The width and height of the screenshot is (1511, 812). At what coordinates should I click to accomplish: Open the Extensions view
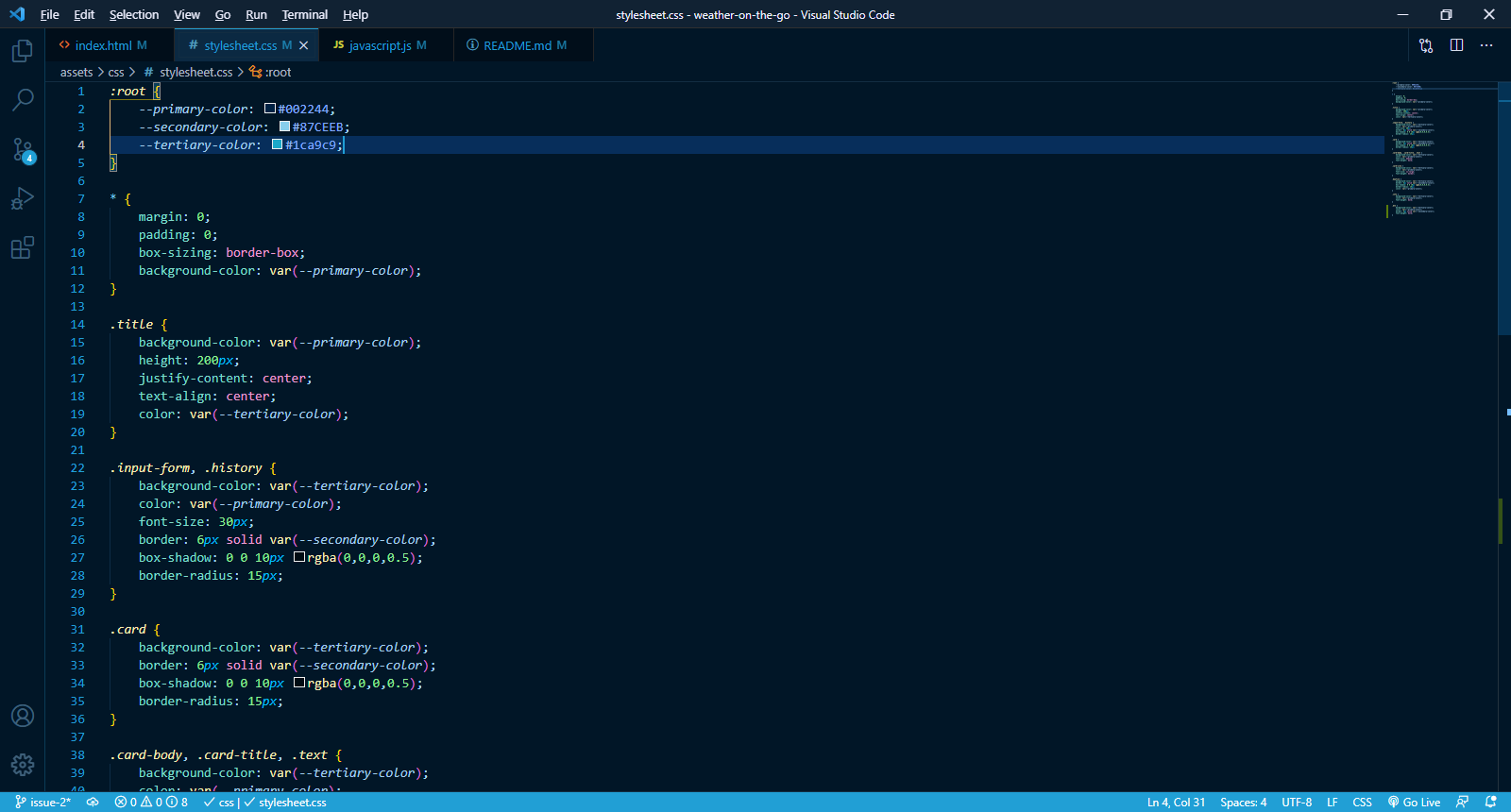point(23,247)
